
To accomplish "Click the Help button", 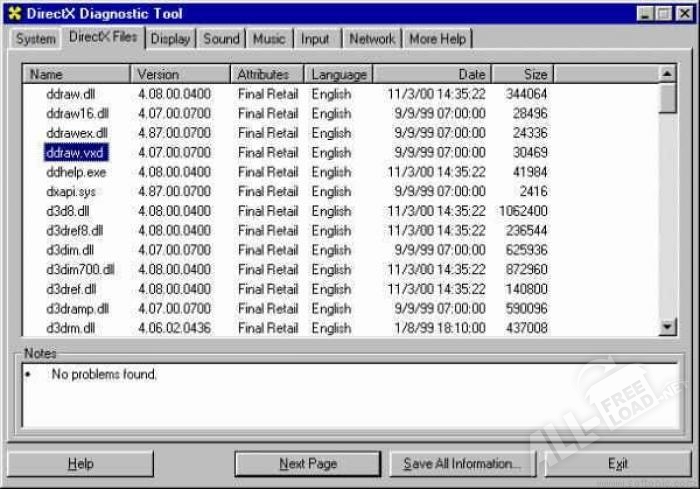I will click(80, 464).
